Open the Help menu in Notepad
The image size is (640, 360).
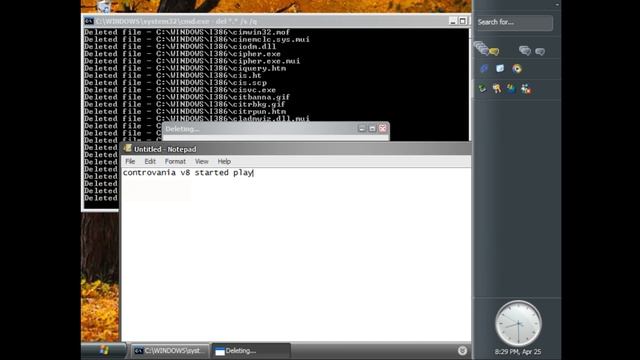(224, 162)
